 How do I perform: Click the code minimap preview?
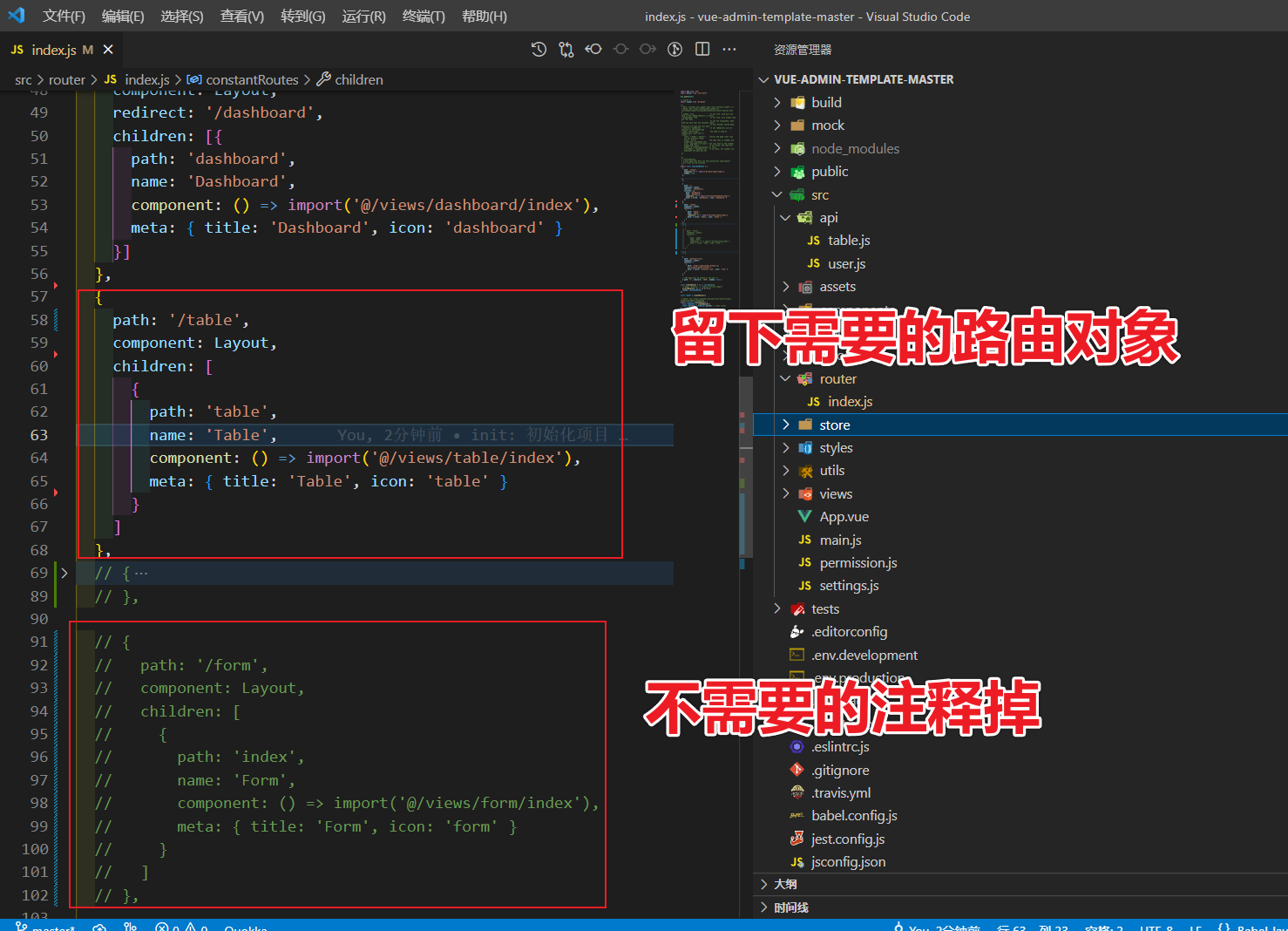pyautogui.click(x=707, y=200)
